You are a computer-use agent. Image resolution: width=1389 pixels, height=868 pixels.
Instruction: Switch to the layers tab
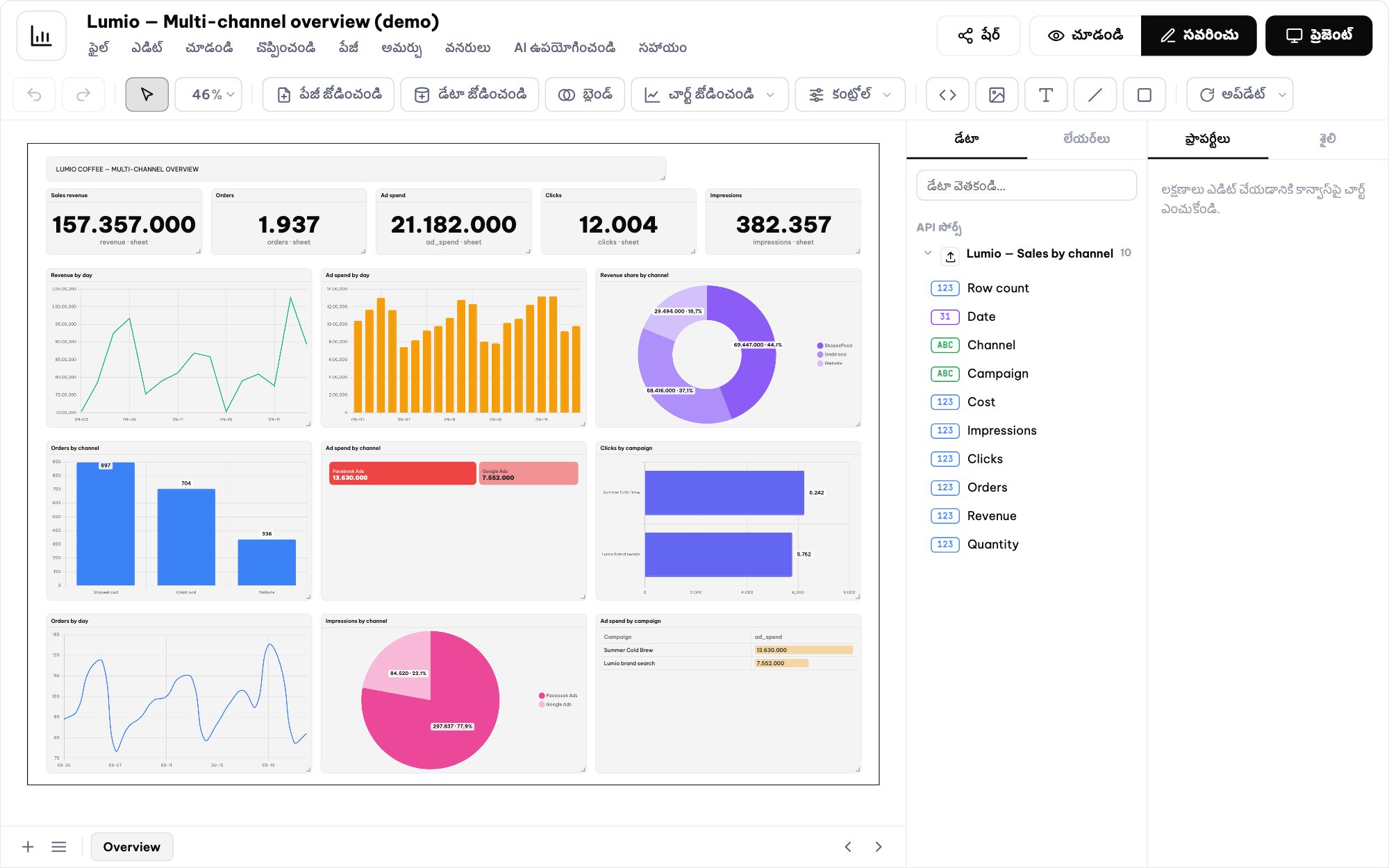coord(1086,139)
